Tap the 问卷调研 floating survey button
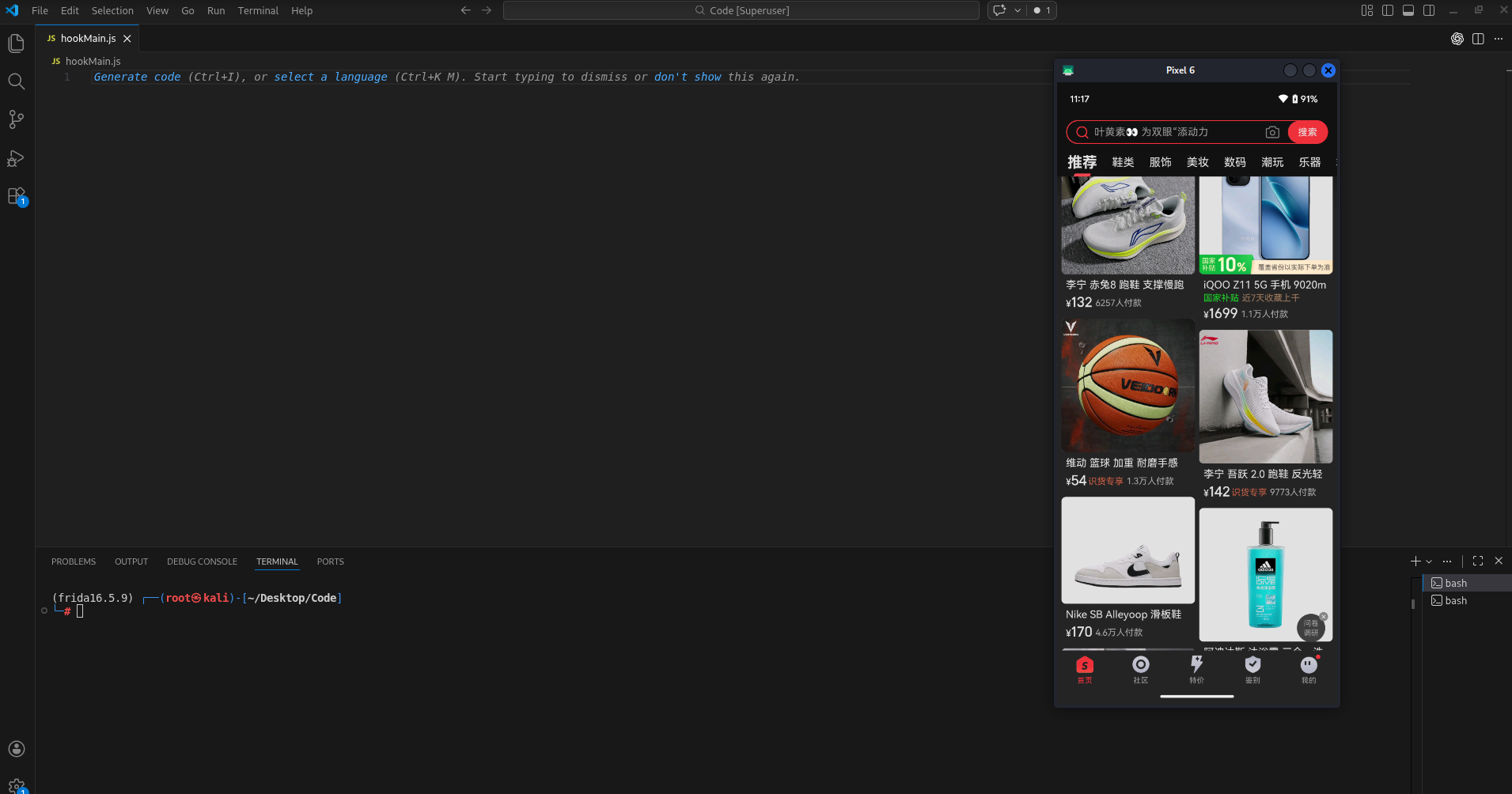 [1311, 628]
